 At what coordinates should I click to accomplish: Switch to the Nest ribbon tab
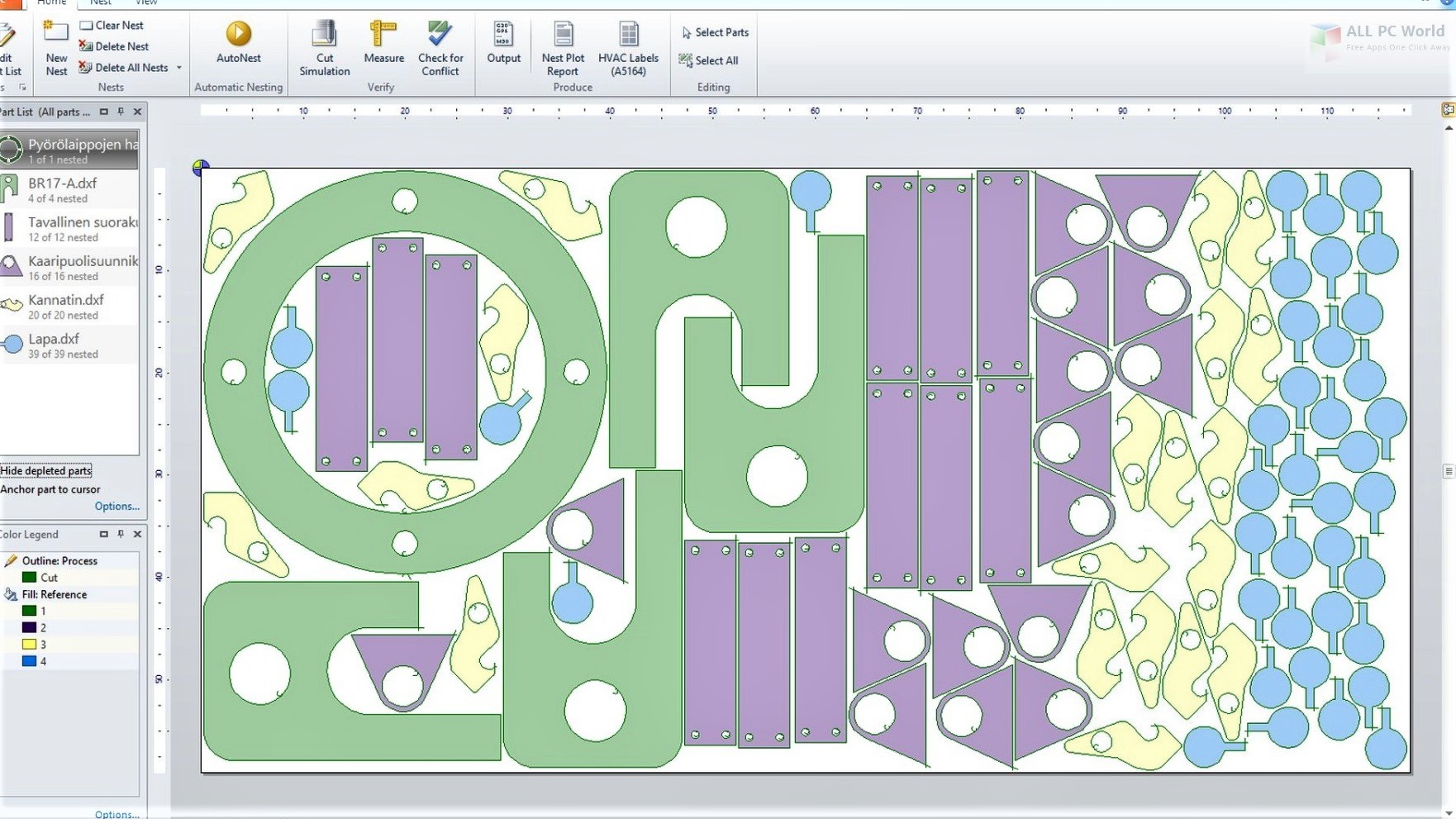(100, 3)
